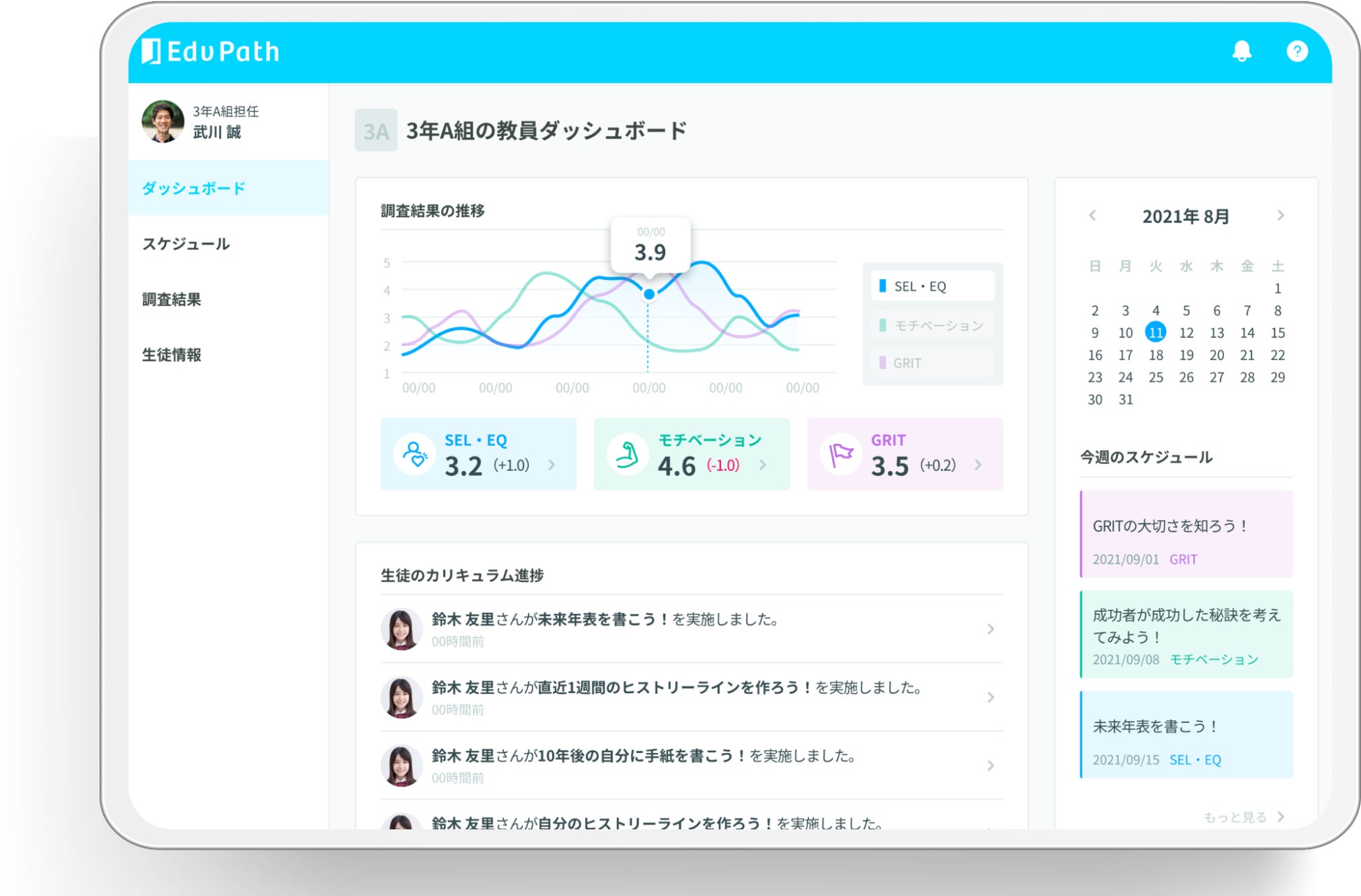Click the EduPath logo
Viewport: 1361px width, 896px height.
tap(211, 51)
